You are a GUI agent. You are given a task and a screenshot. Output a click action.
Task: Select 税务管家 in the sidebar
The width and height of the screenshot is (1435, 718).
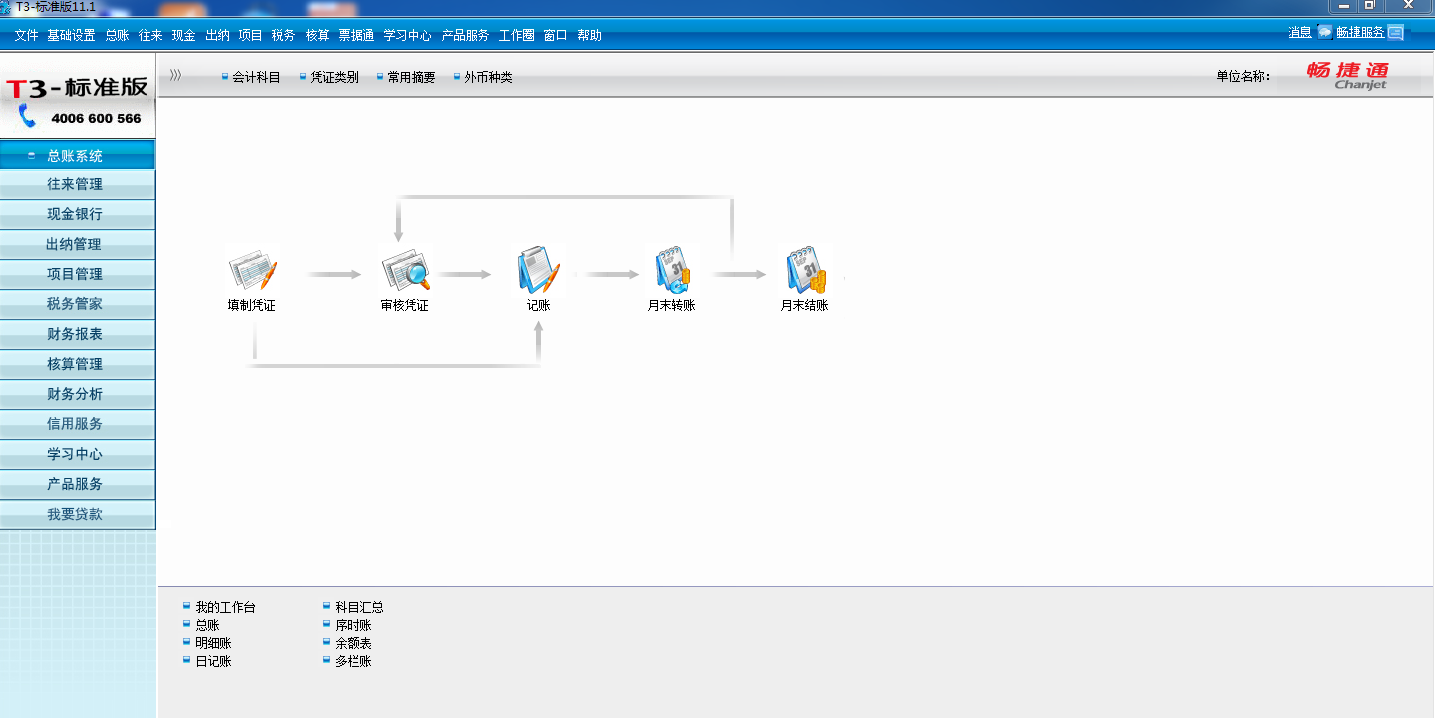(77, 304)
